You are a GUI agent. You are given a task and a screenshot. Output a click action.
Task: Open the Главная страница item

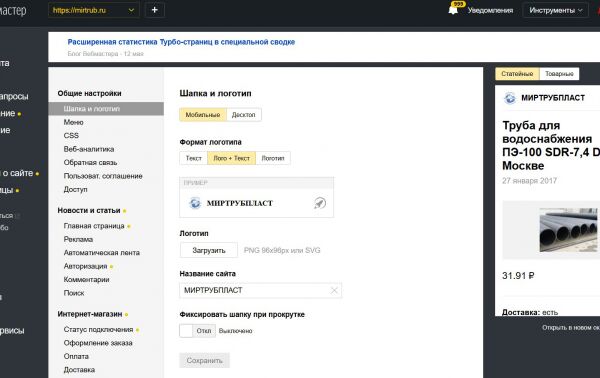pos(94,226)
